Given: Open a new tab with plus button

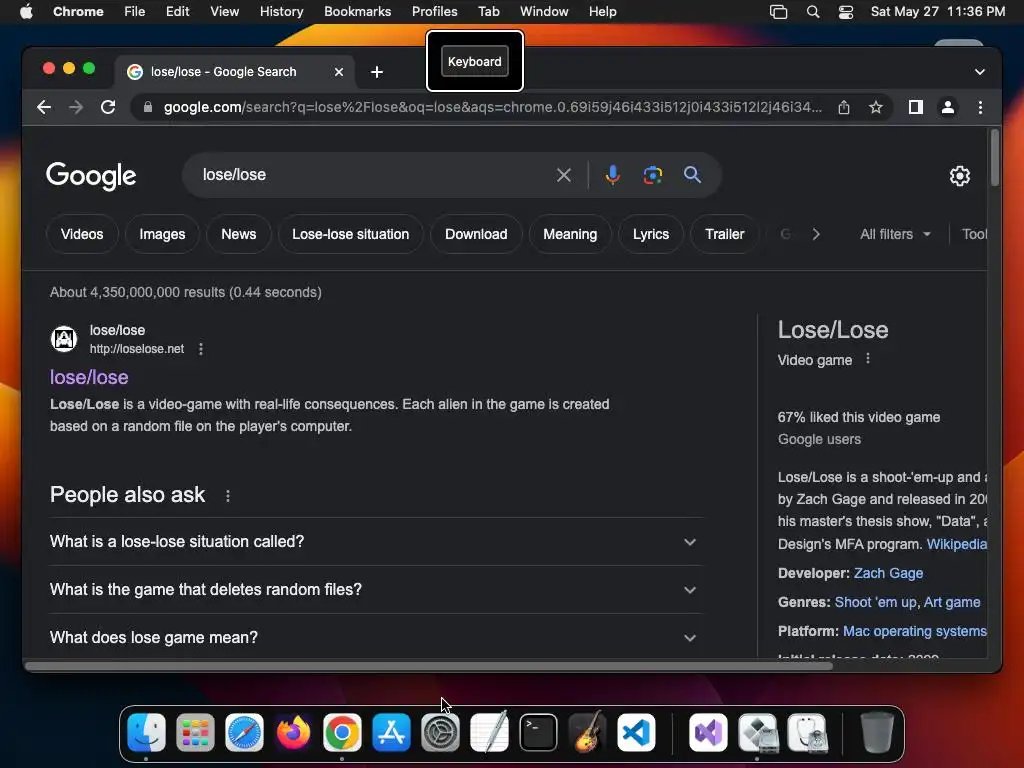Looking at the screenshot, I should pos(377,72).
